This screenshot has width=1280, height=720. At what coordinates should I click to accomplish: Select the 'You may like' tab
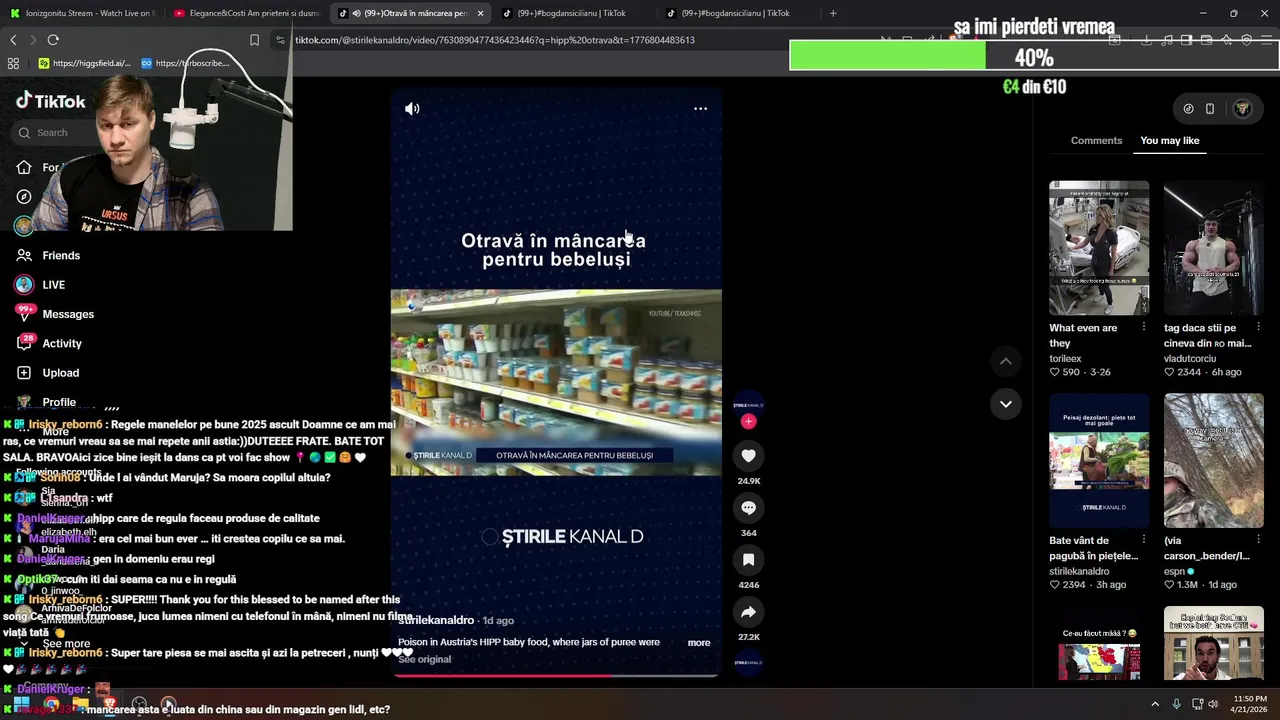pos(1169,140)
